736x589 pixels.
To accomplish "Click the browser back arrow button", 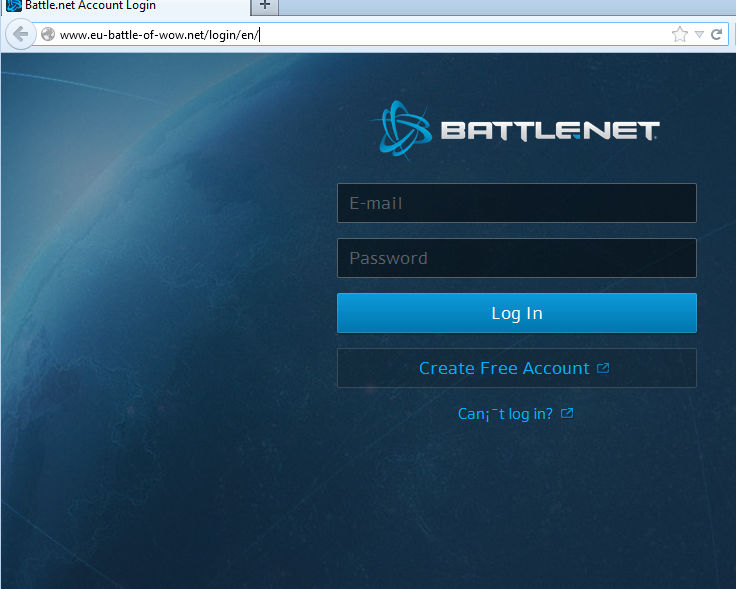I will tap(21, 34).
